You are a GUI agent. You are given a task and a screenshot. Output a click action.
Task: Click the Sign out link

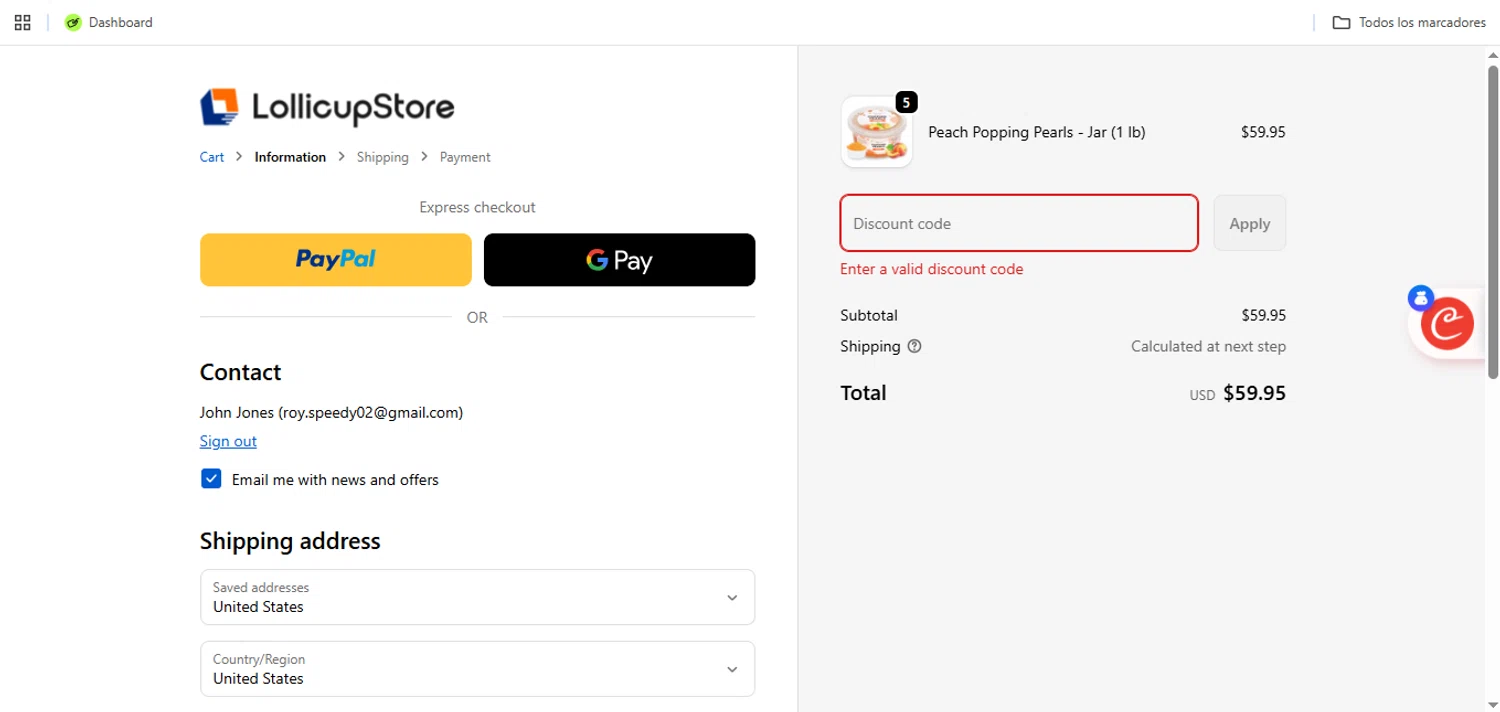click(x=228, y=441)
